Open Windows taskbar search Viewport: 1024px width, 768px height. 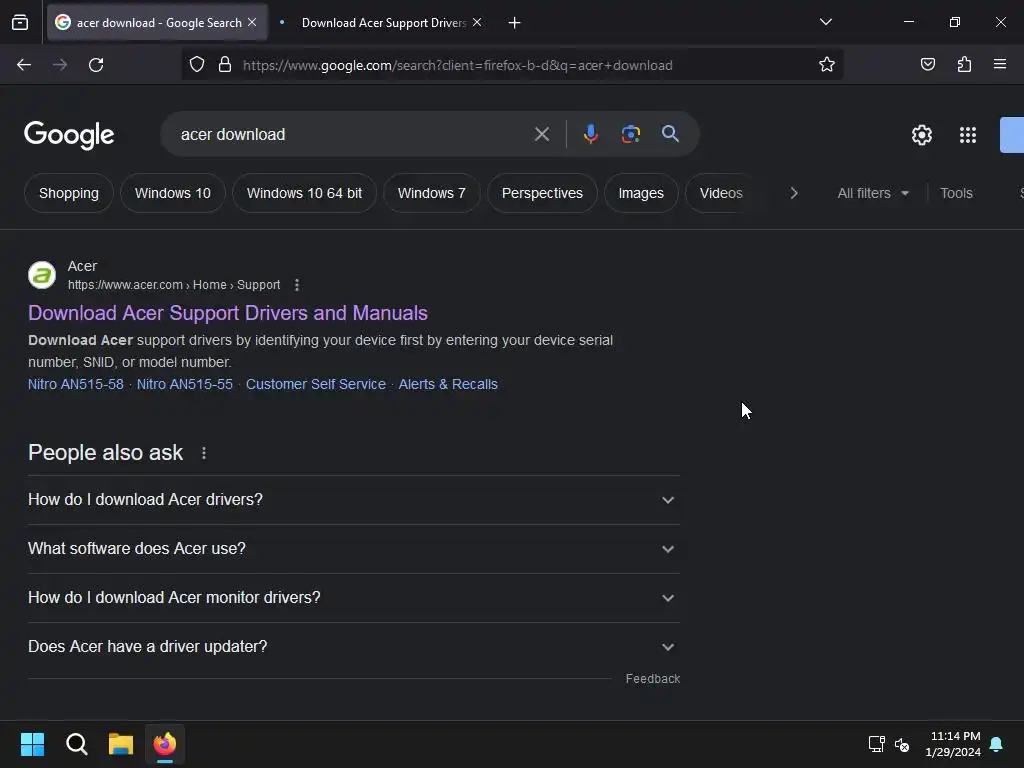click(76, 744)
